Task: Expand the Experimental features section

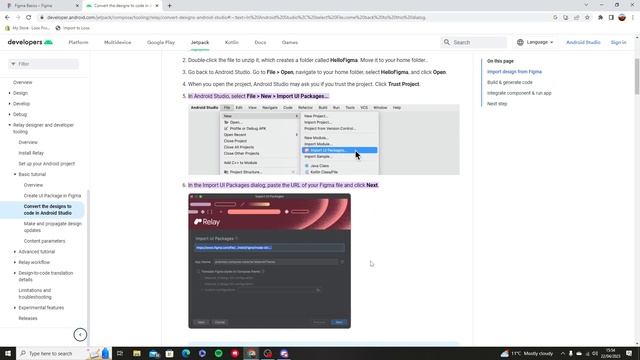Action: point(15,308)
